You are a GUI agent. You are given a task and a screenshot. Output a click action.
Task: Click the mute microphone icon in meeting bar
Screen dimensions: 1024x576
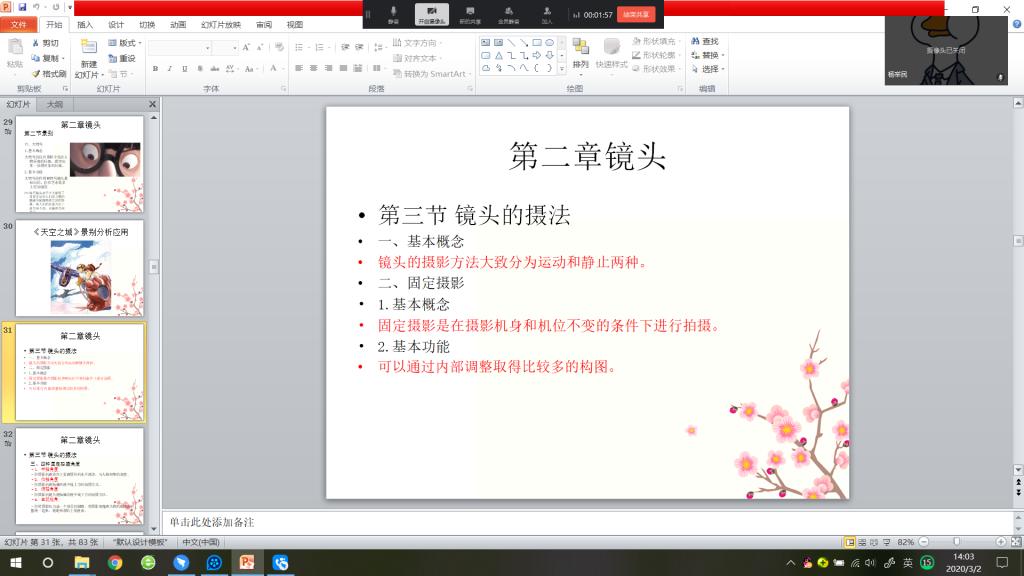(393, 13)
